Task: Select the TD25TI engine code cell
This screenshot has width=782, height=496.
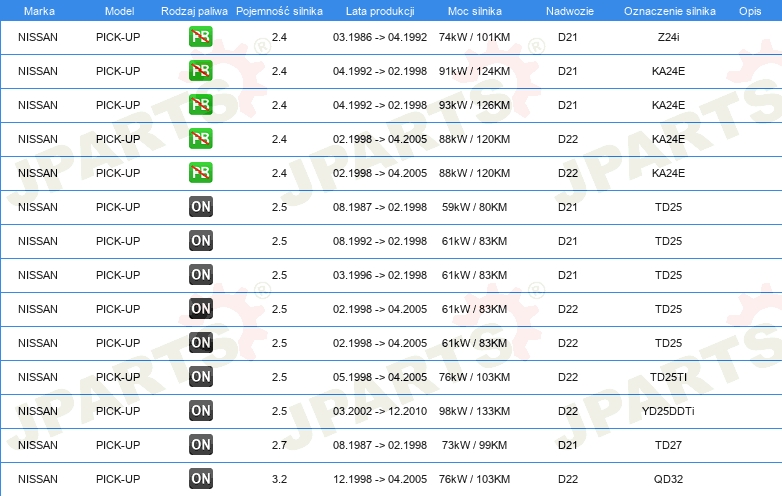Action: pos(668,377)
